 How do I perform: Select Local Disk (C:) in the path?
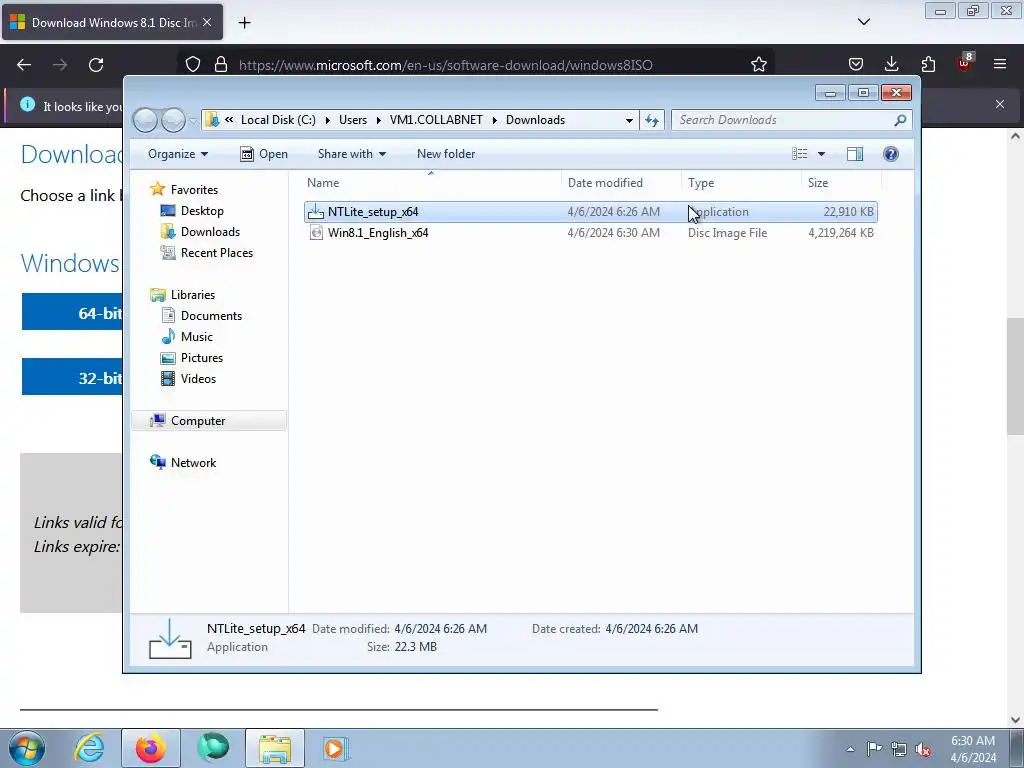278,120
